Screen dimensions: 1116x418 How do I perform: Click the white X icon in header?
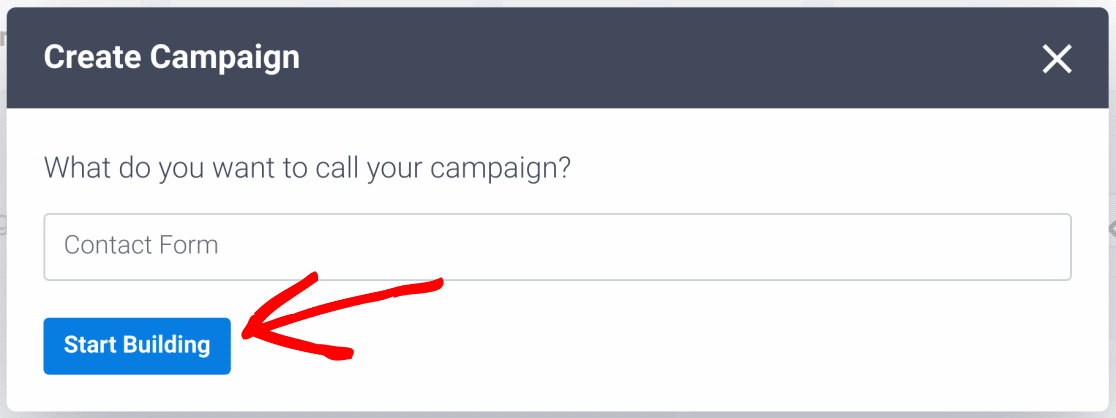(x=1056, y=59)
